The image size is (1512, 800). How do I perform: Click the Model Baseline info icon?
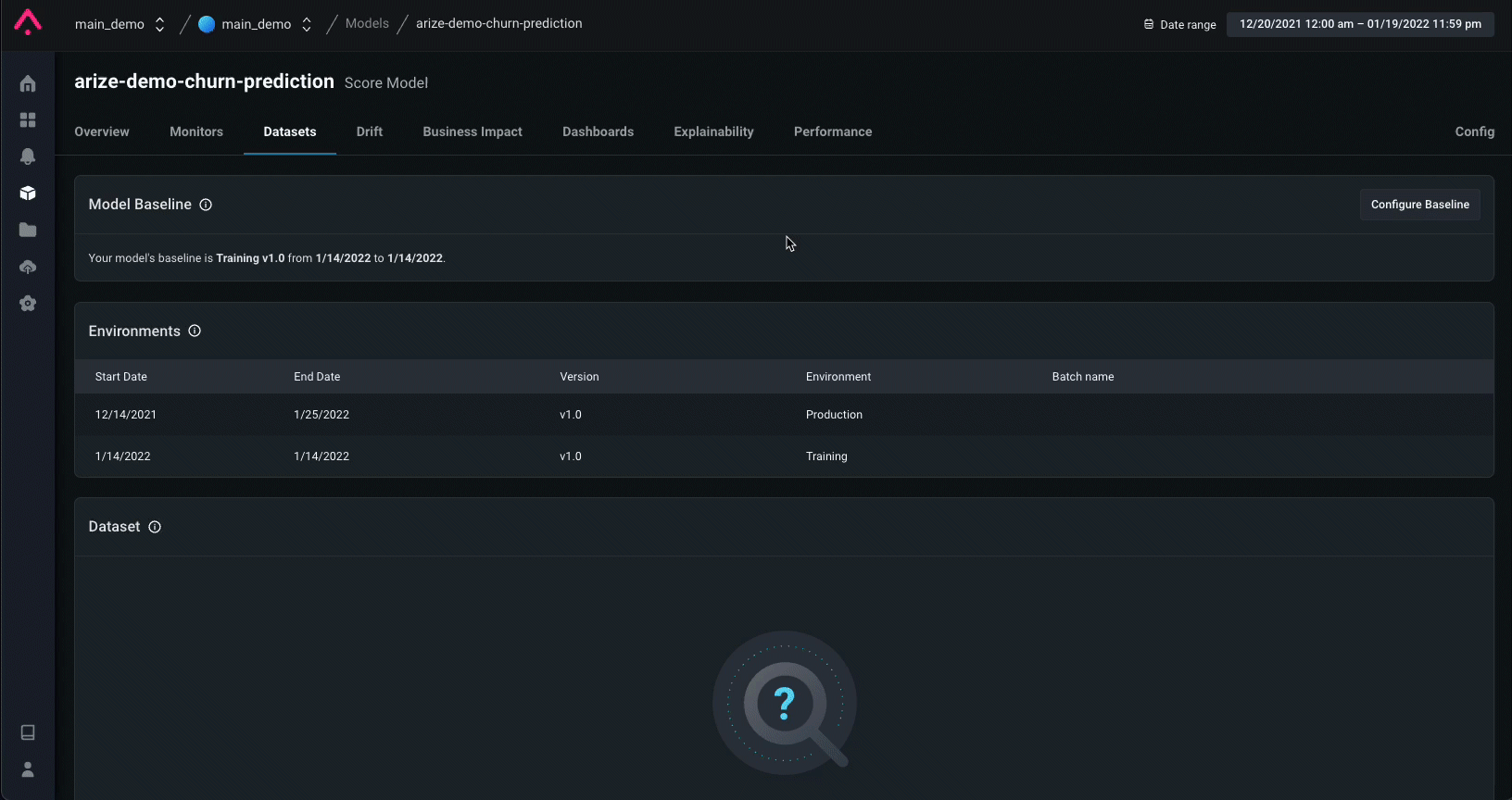pos(206,205)
